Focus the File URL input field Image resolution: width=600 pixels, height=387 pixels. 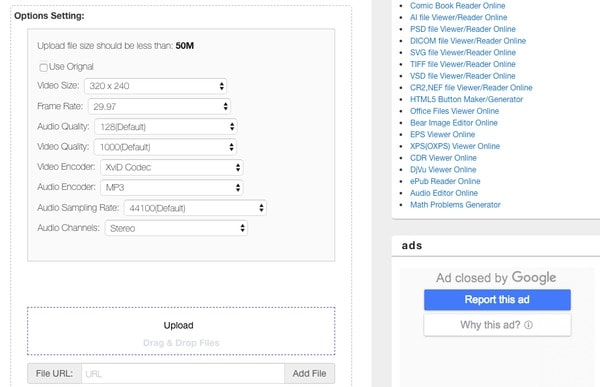pos(183,374)
